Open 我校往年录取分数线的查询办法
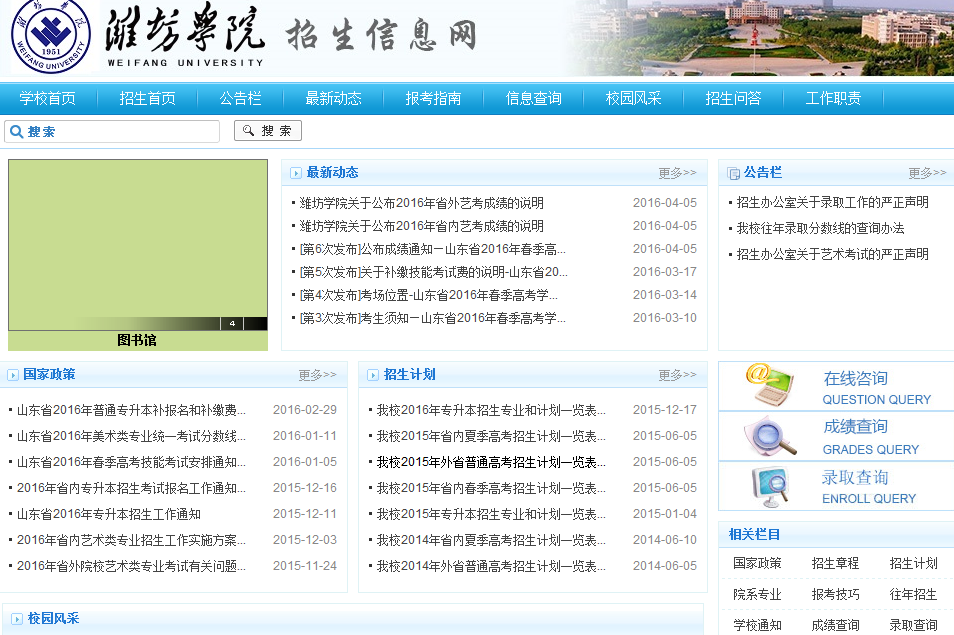Image resolution: width=954 pixels, height=635 pixels. 820,228
